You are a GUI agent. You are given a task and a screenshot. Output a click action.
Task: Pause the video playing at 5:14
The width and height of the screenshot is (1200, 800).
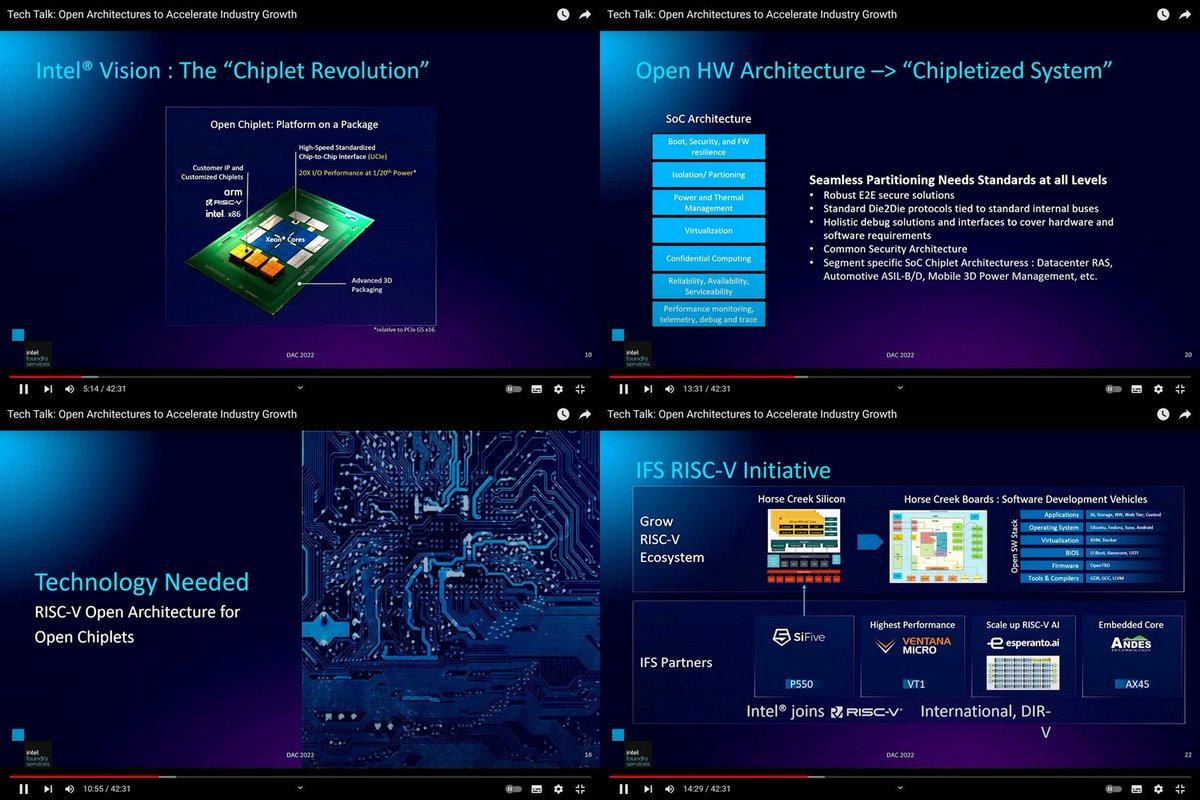coord(23,389)
